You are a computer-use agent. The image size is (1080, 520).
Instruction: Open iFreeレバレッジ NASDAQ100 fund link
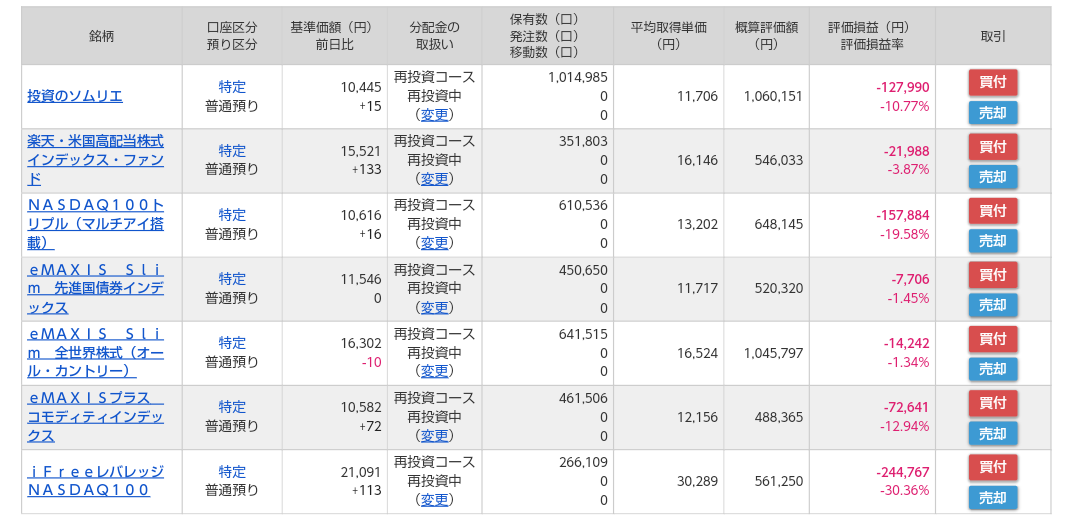coord(96,481)
